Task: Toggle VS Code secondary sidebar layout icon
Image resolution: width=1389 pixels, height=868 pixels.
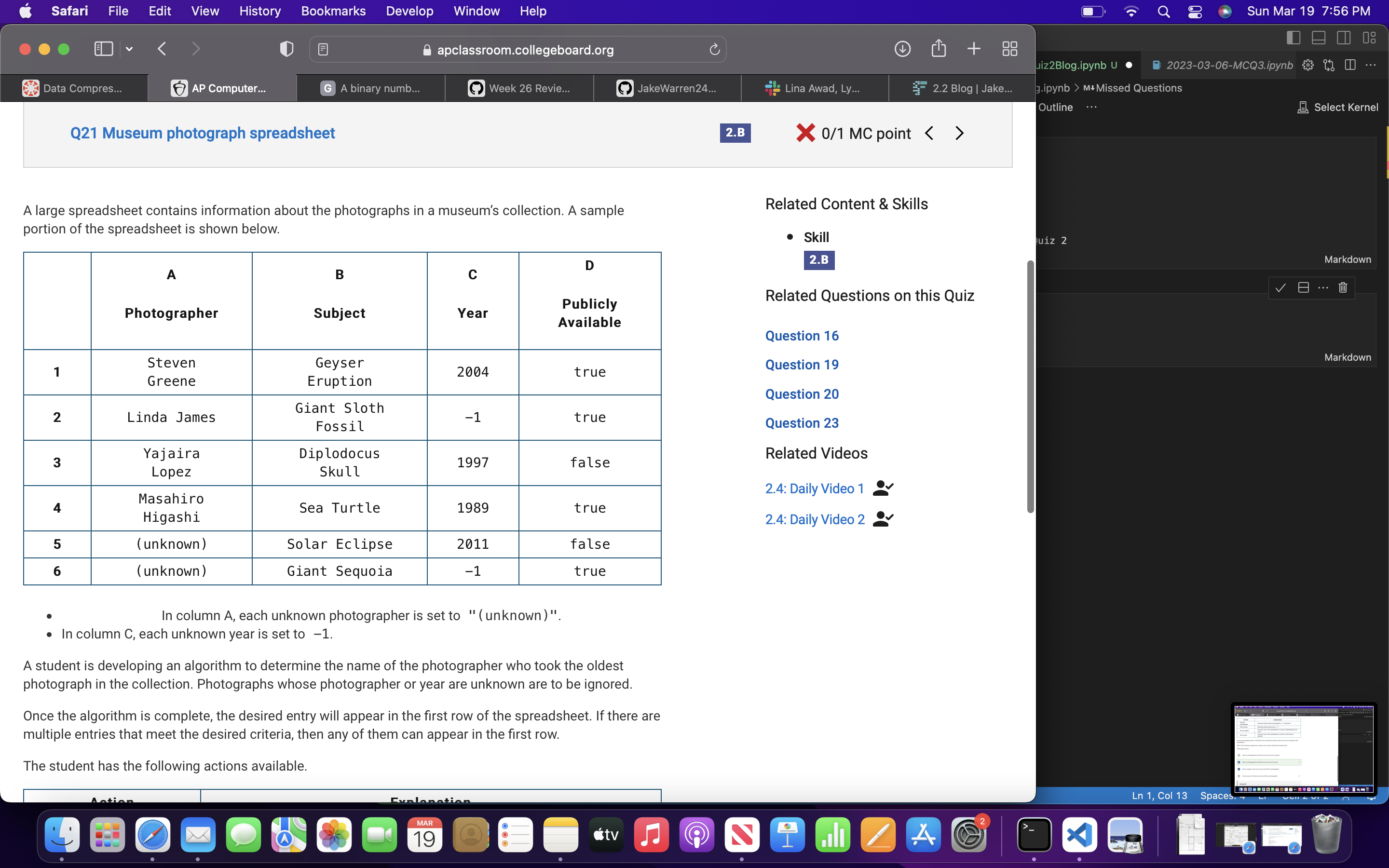Action: point(1344,38)
